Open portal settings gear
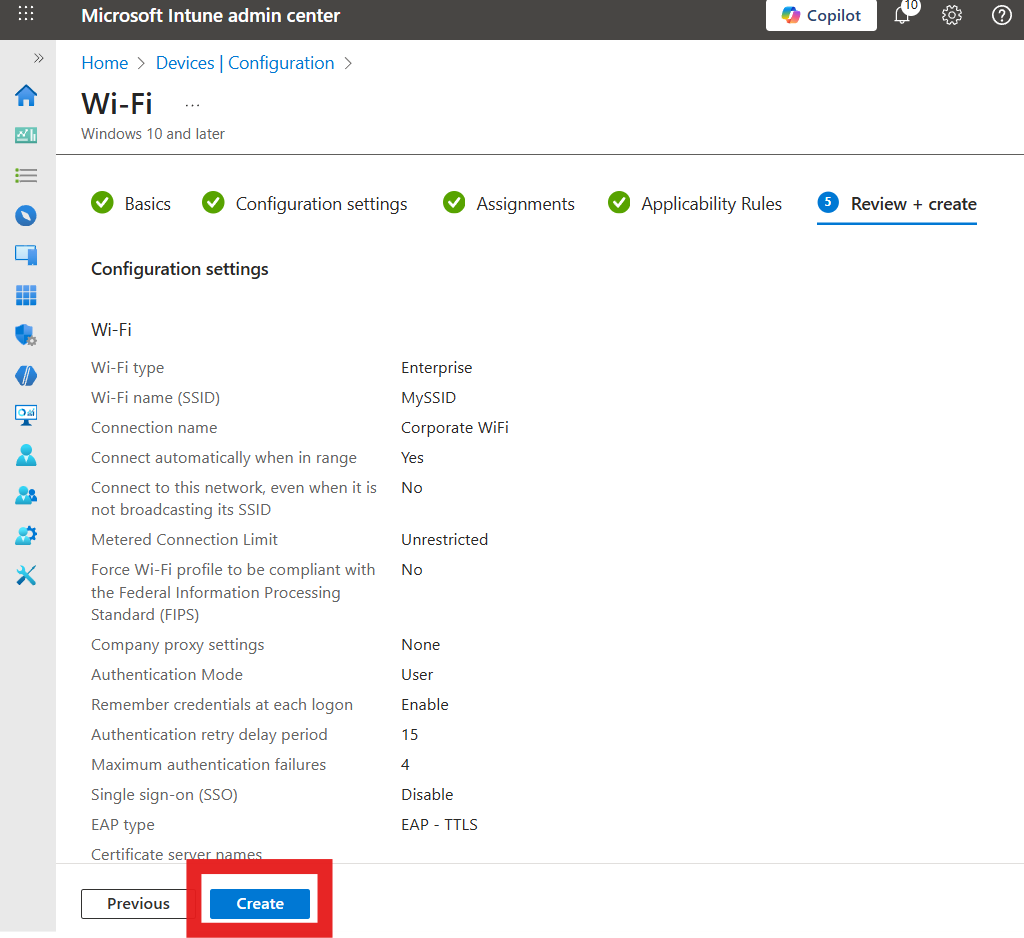This screenshot has height=938, width=1024. tap(952, 15)
